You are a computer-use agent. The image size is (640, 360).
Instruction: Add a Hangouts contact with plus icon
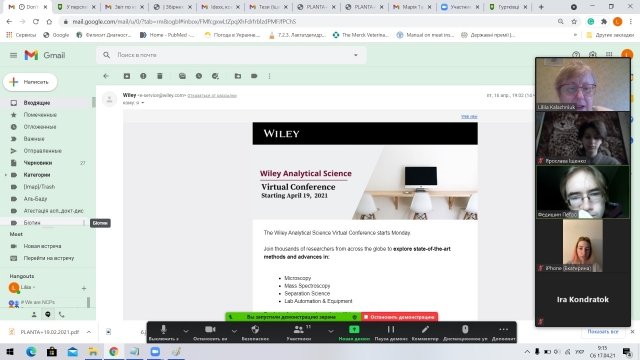pos(84,288)
